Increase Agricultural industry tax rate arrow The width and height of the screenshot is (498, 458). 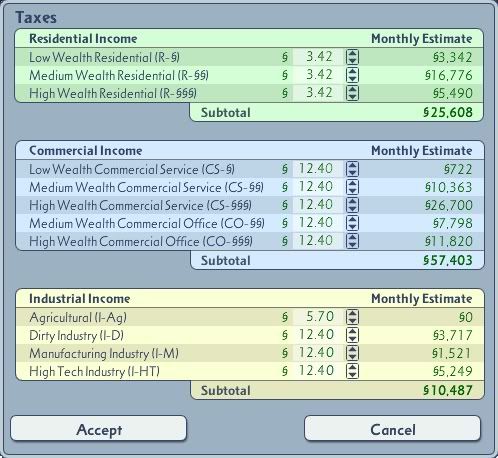352,313
